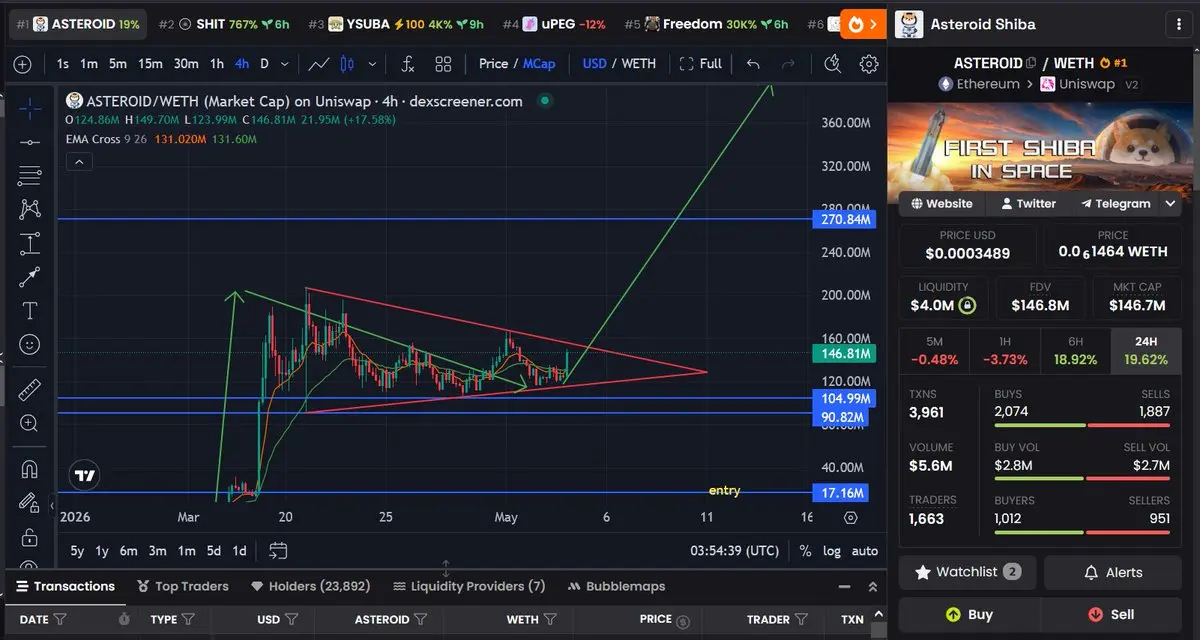Set chart range to 1m
1200x640 pixels.
(x=186, y=551)
